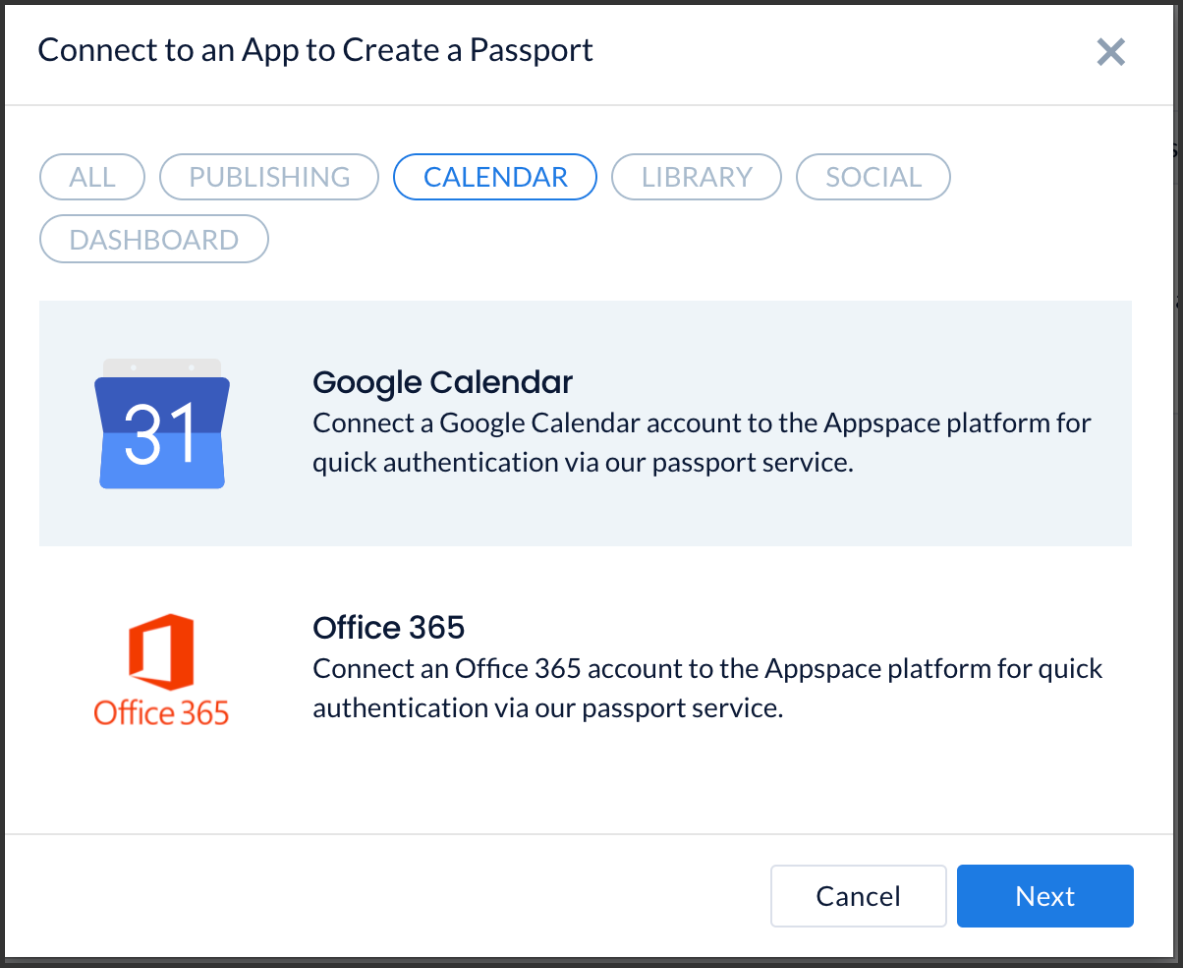Select the Google Calendar title text

[x=443, y=383]
